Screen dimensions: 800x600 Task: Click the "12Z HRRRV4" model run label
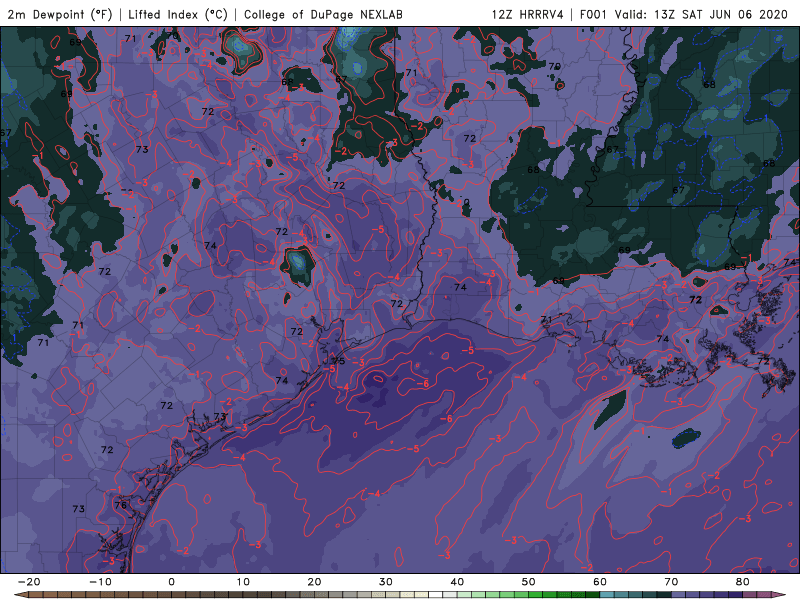pos(528,14)
